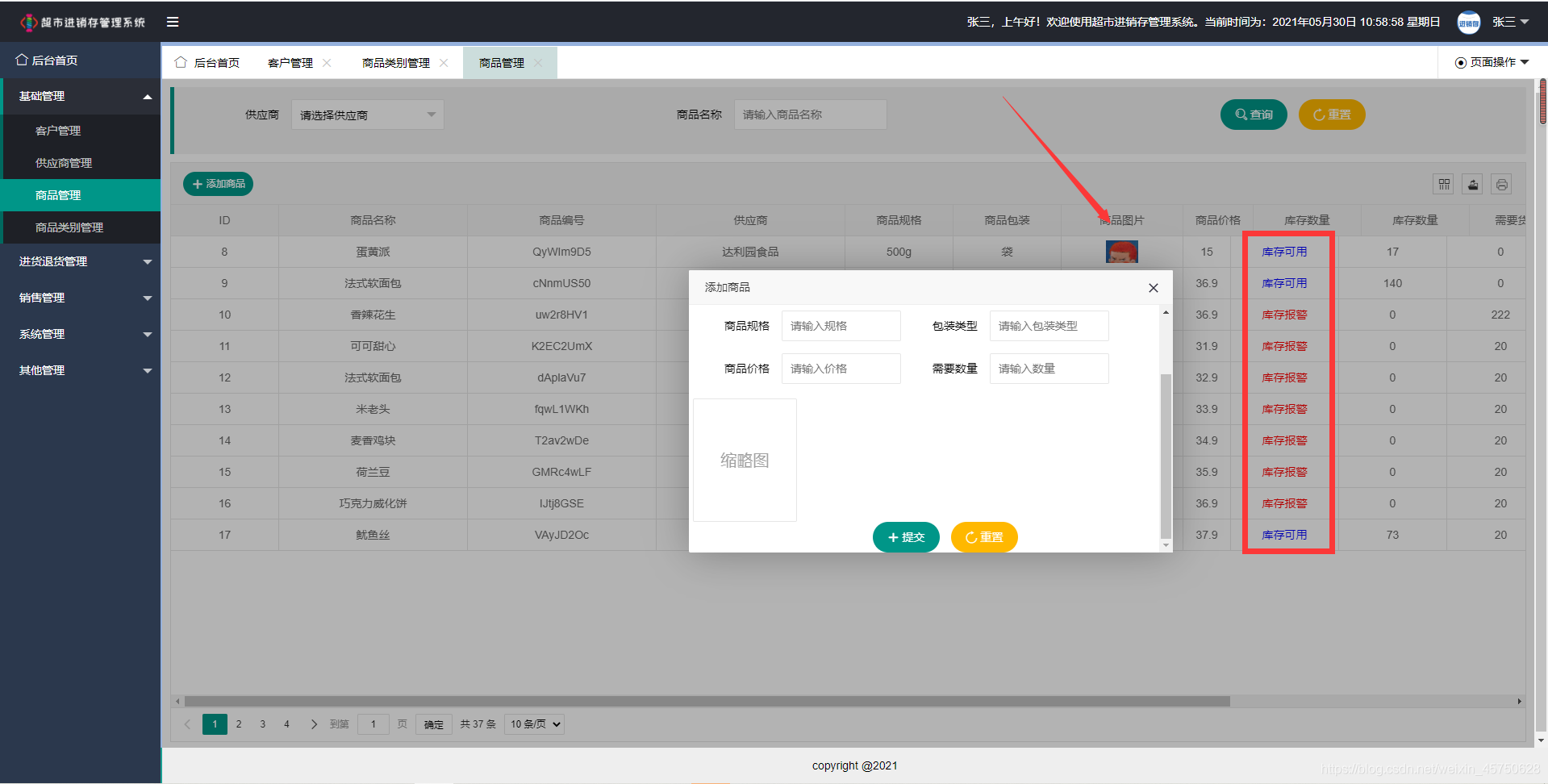Click the 蛋黄派 product image thumbnail
The height and width of the screenshot is (784, 1548).
click(1120, 252)
